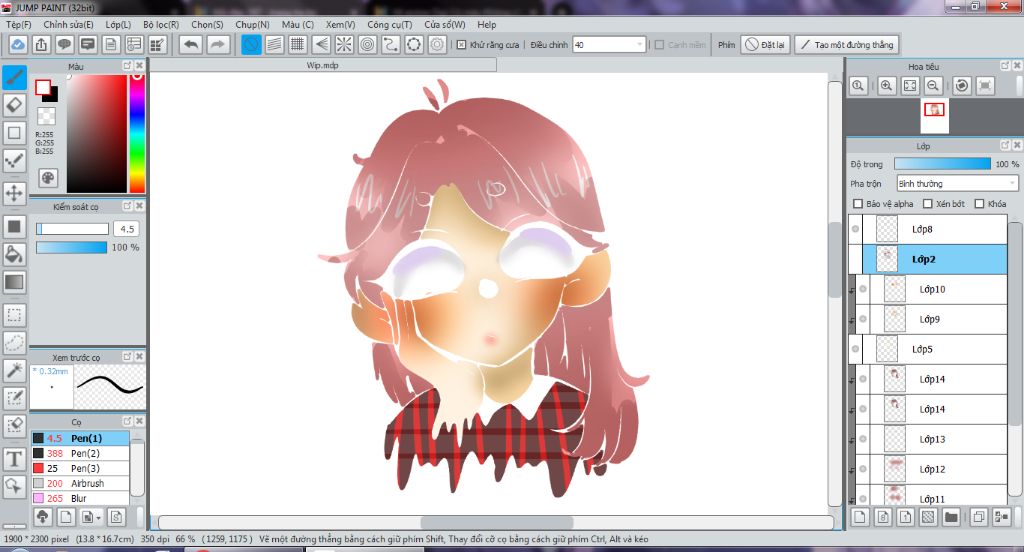Turn snap off with the blue snap icon
Viewport: 1024px width, 552px height.
click(251, 44)
